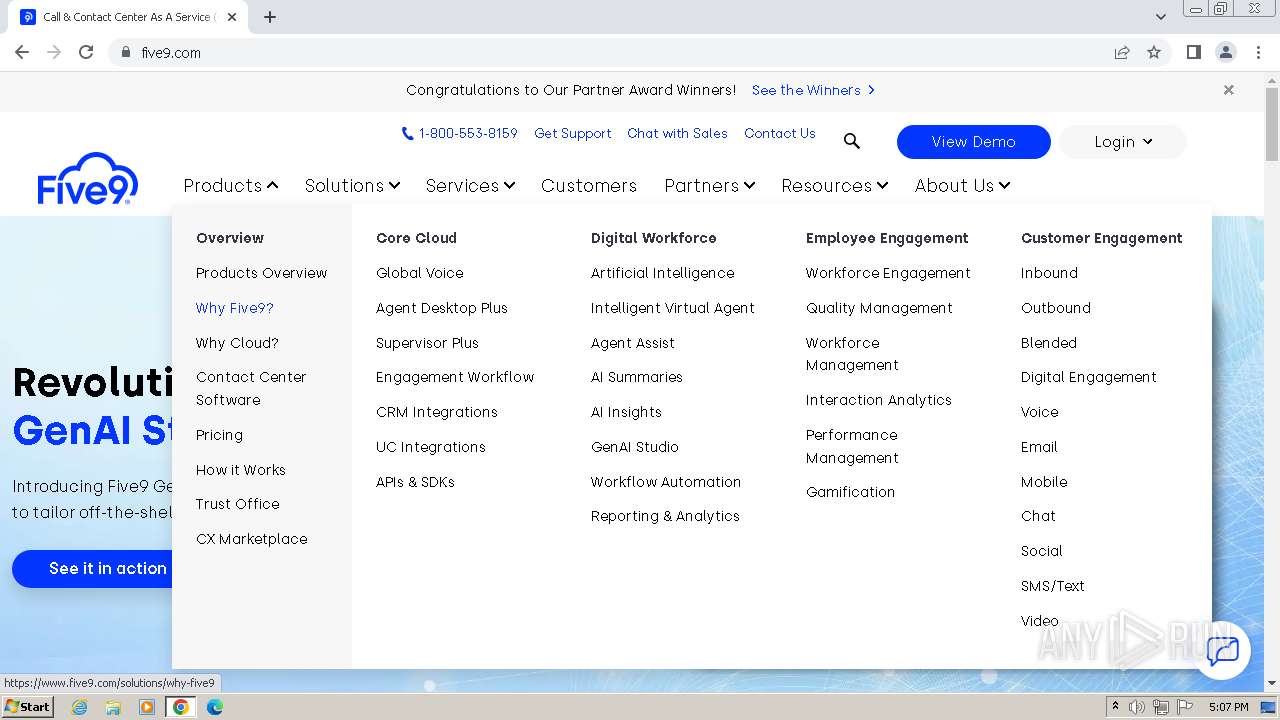Open Chrome three-dot menu
The width and height of the screenshot is (1280, 720).
pyautogui.click(x=1258, y=52)
